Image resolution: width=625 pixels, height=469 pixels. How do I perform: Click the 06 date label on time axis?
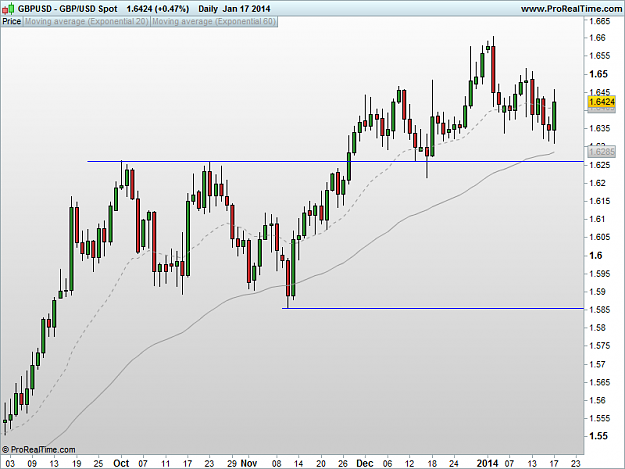click(x=387, y=464)
